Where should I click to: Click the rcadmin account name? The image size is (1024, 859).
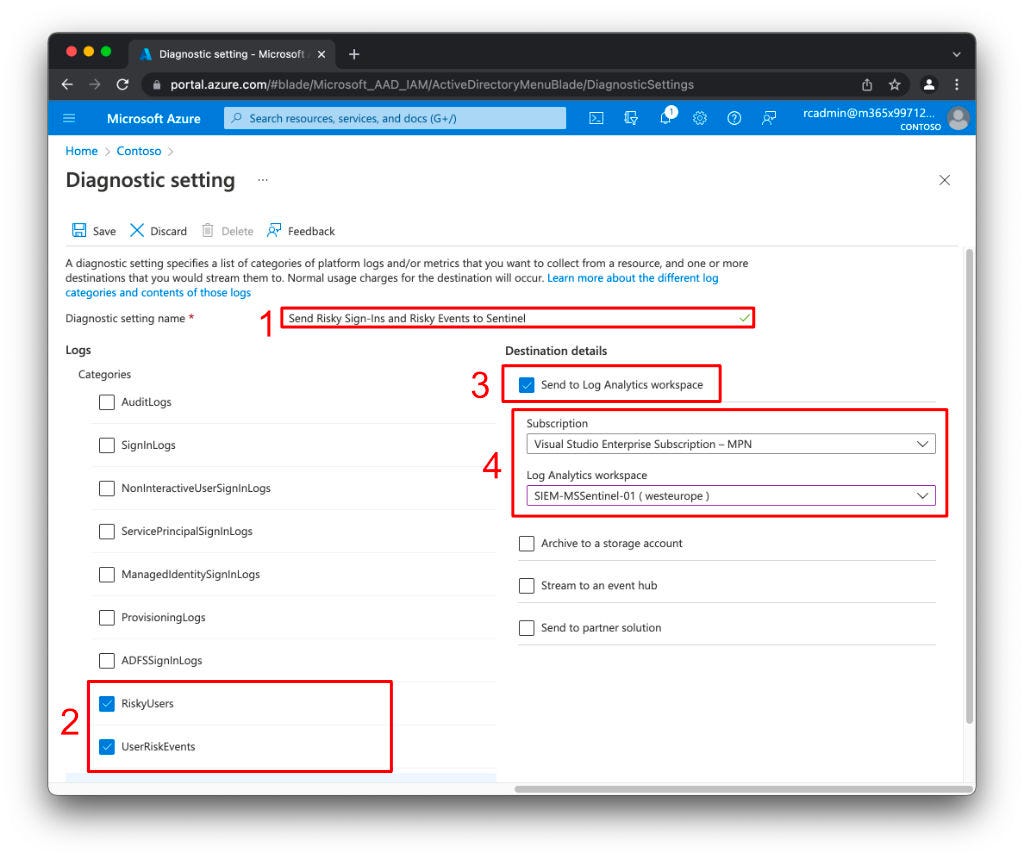[869, 113]
